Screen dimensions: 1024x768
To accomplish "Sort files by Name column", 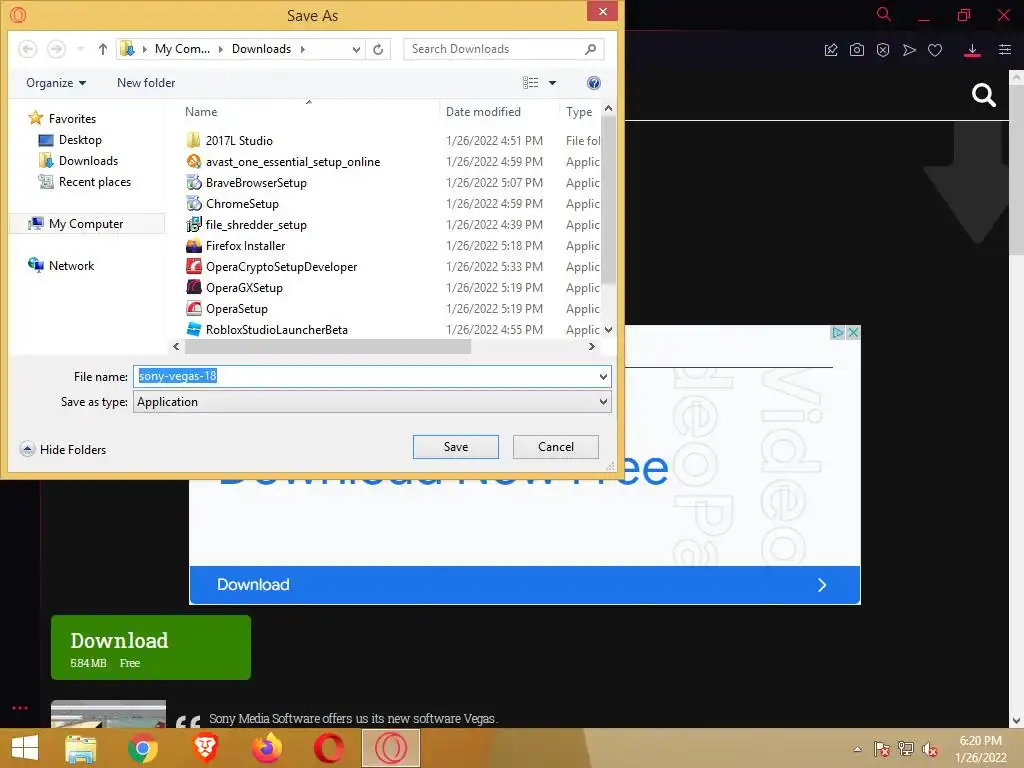I will pos(201,112).
